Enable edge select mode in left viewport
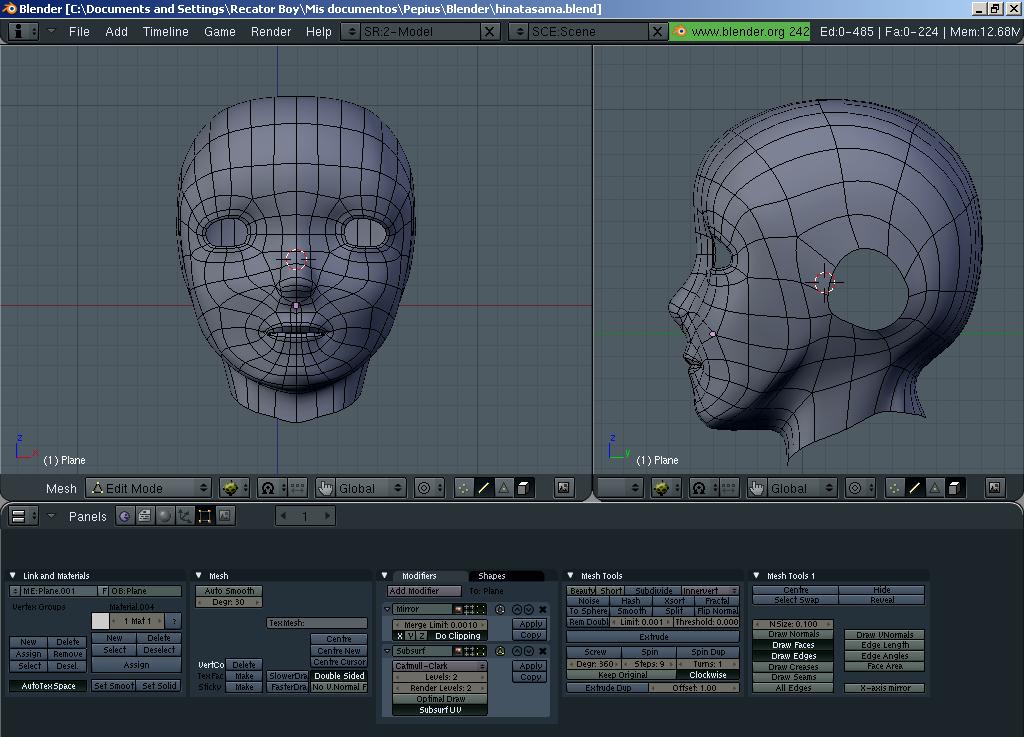 (x=484, y=488)
